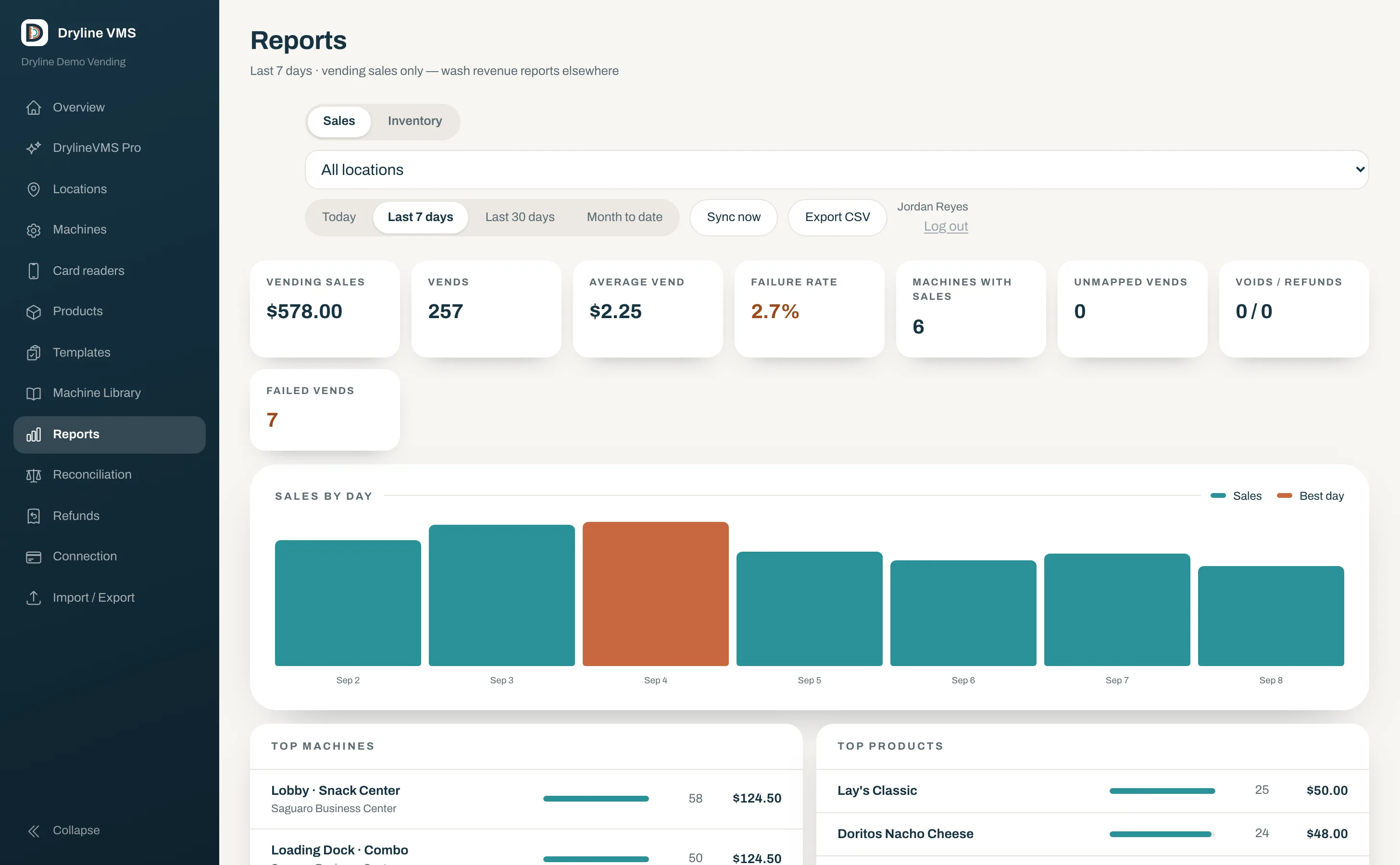The height and width of the screenshot is (865, 1400).
Task: Switch to the Sales tab
Action: click(339, 121)
